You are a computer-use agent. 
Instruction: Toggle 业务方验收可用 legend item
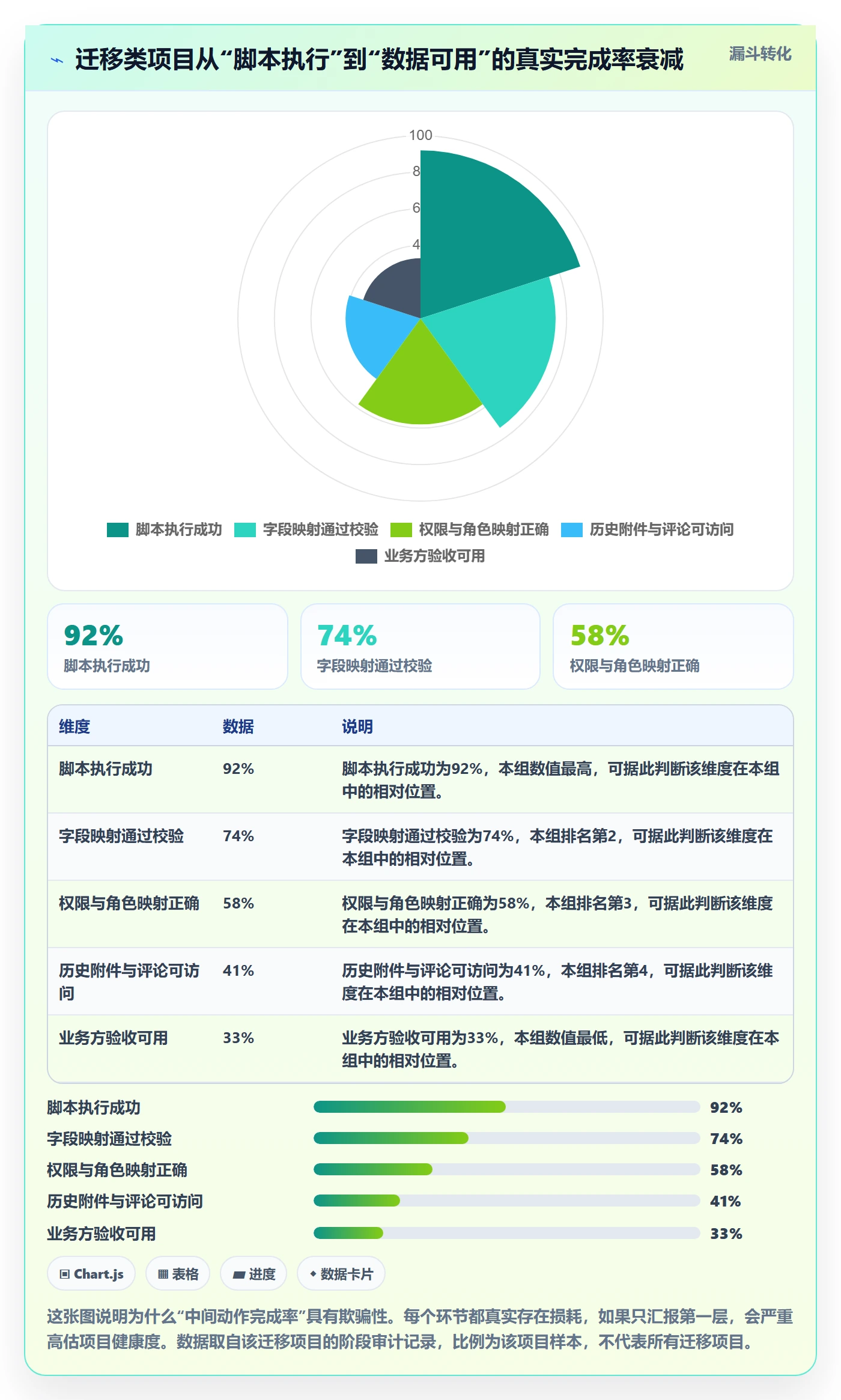pyautogui.click(x=421, y=556)
